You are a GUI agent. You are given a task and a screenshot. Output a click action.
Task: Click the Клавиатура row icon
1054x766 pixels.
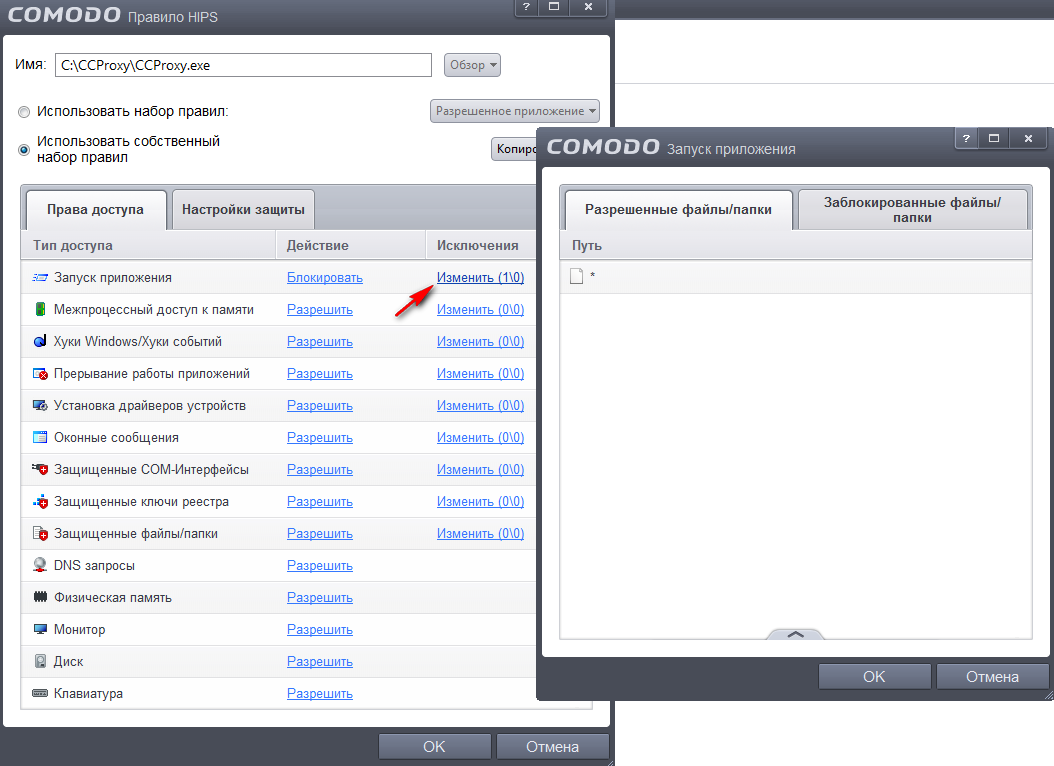[40, 693]
